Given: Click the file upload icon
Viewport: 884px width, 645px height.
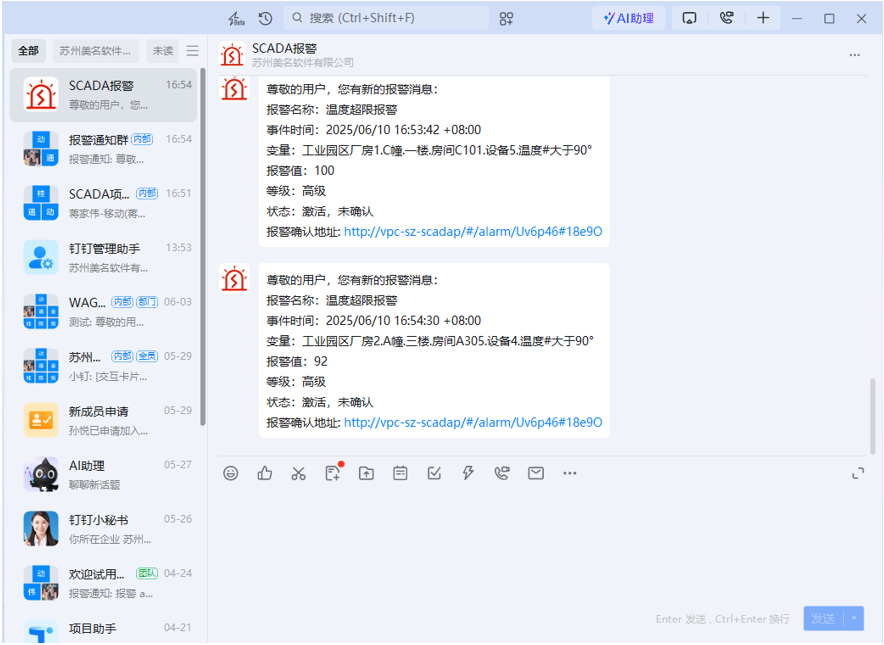Looking at the screenshot, I should coord(366,473).
